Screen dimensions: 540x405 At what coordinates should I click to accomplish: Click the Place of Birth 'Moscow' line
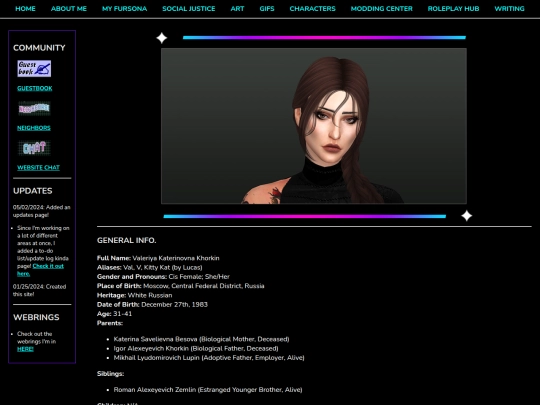coord(181,286)
